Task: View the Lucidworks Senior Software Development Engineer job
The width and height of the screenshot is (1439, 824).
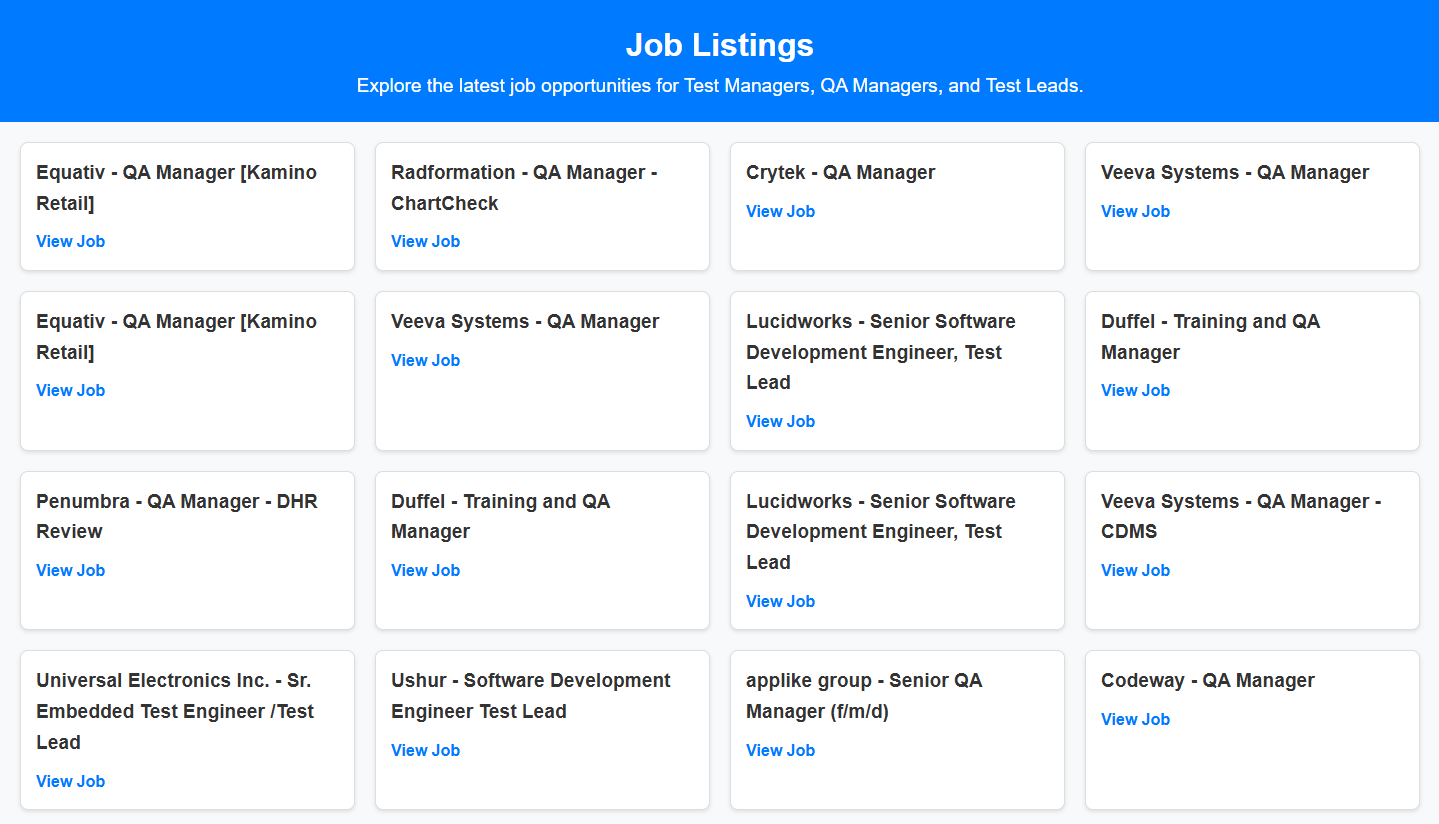Action: click(x=780, y=421)
